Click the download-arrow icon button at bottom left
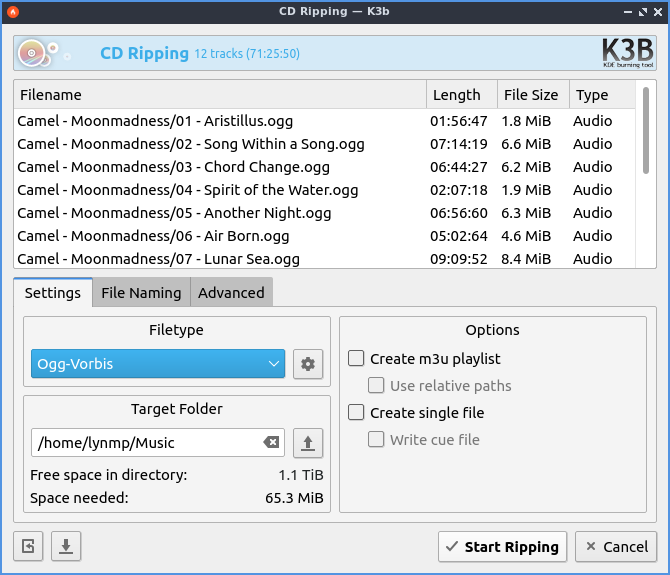This screenshot has height=575, width=670. [65, 546]
